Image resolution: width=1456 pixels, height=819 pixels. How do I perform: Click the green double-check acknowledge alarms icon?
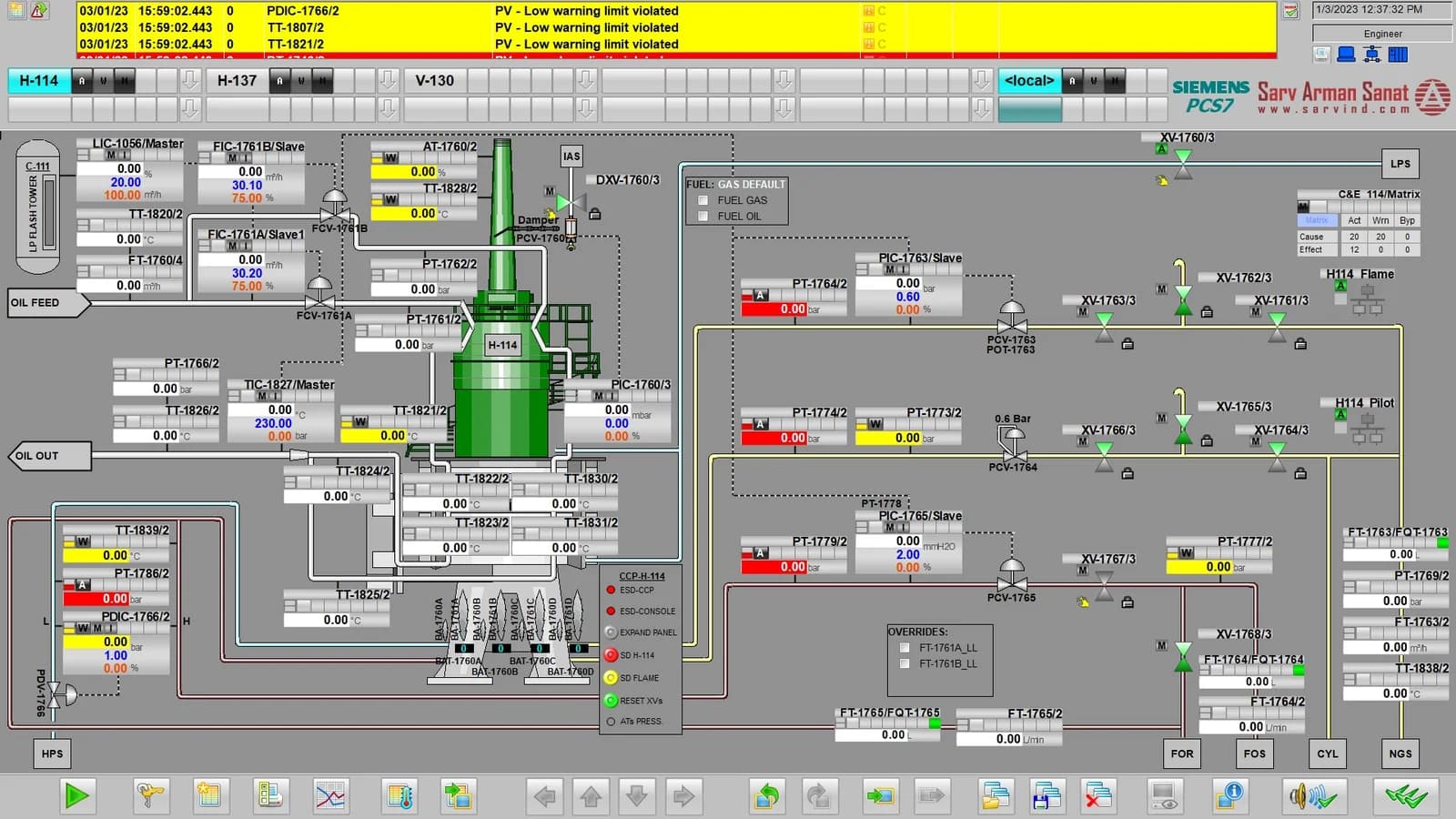pos(1406,797)
